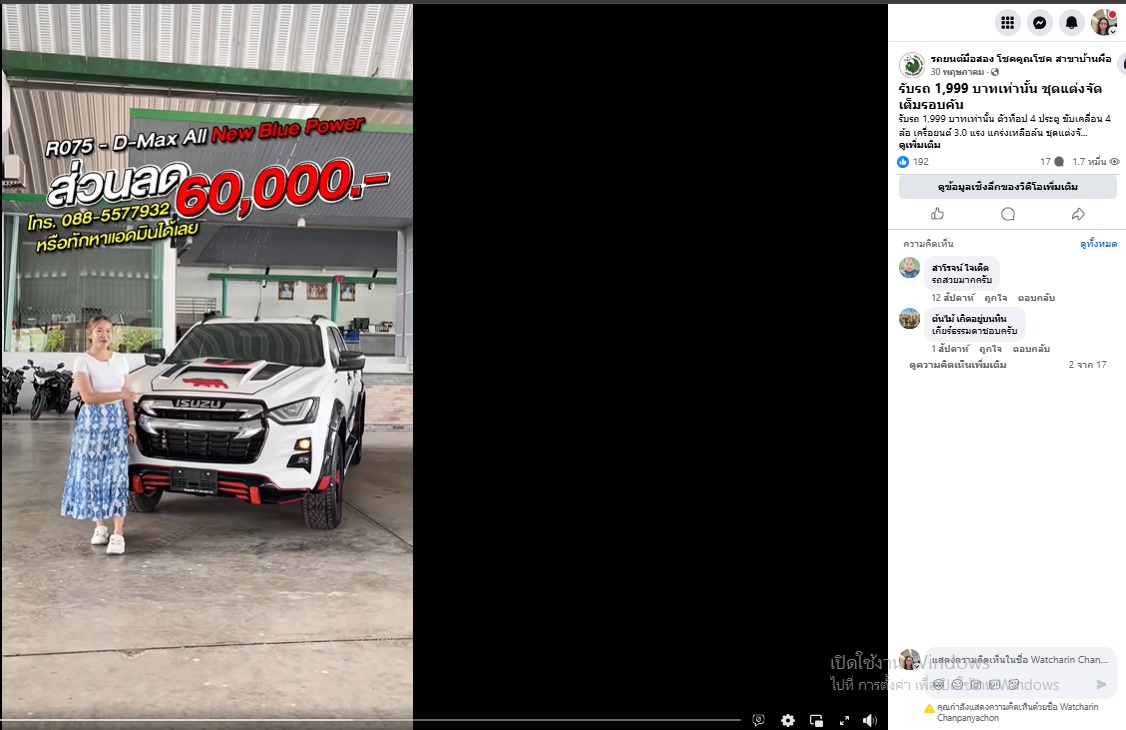The image size is (1126, 730).
Task: Like the video with the thumbs-up button
Action: tap(937, 214)
